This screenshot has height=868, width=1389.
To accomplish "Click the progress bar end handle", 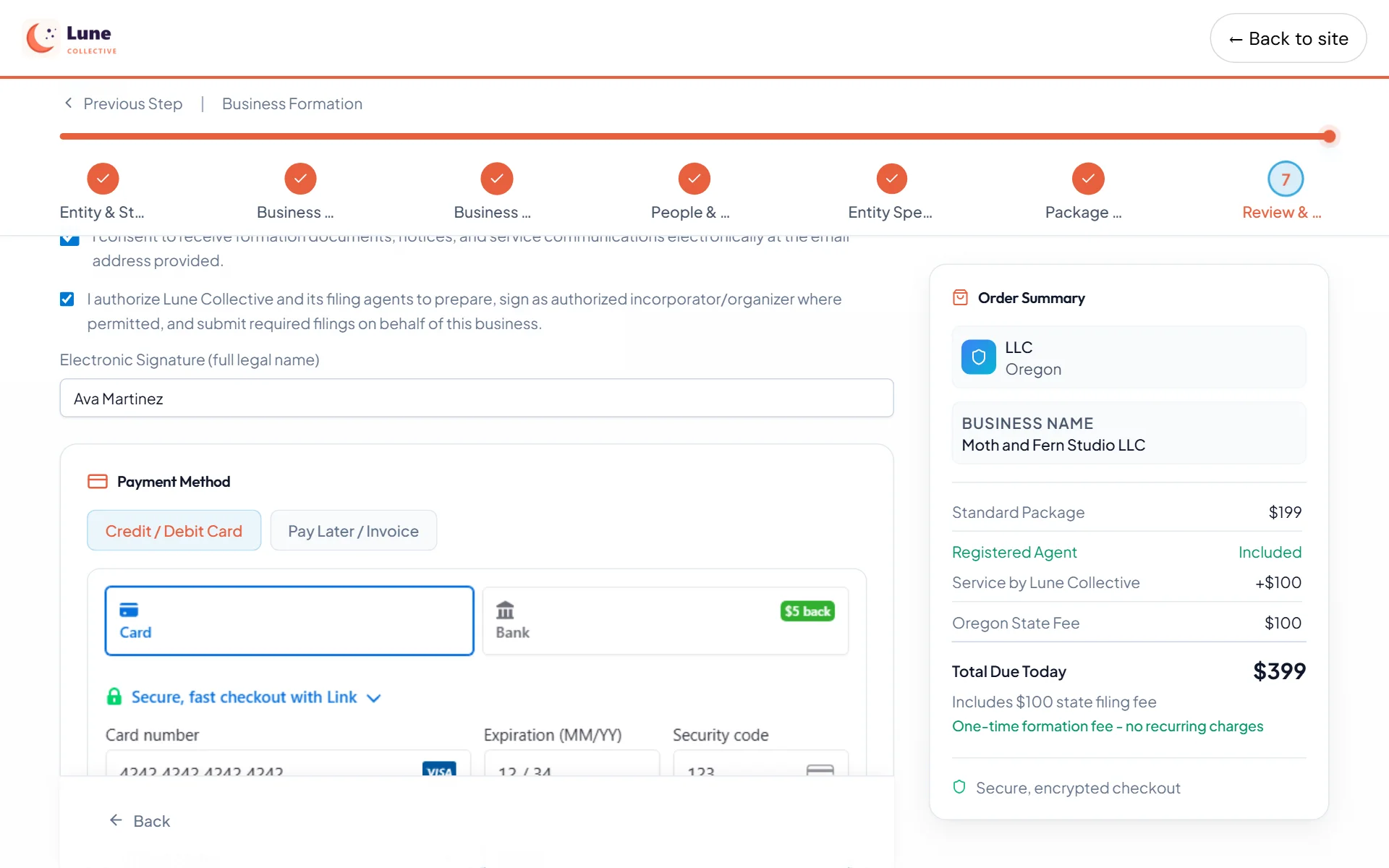I will click(1329, 136).
